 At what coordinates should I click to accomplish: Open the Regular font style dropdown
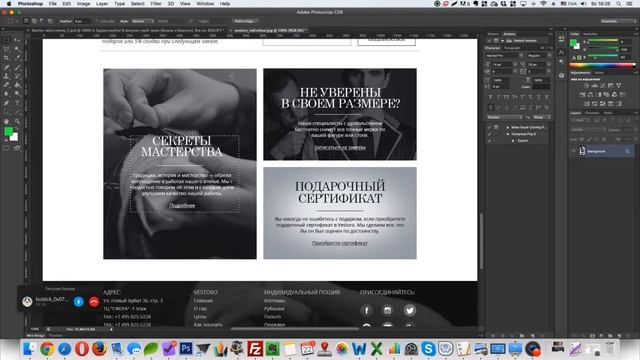click(539, 55)
